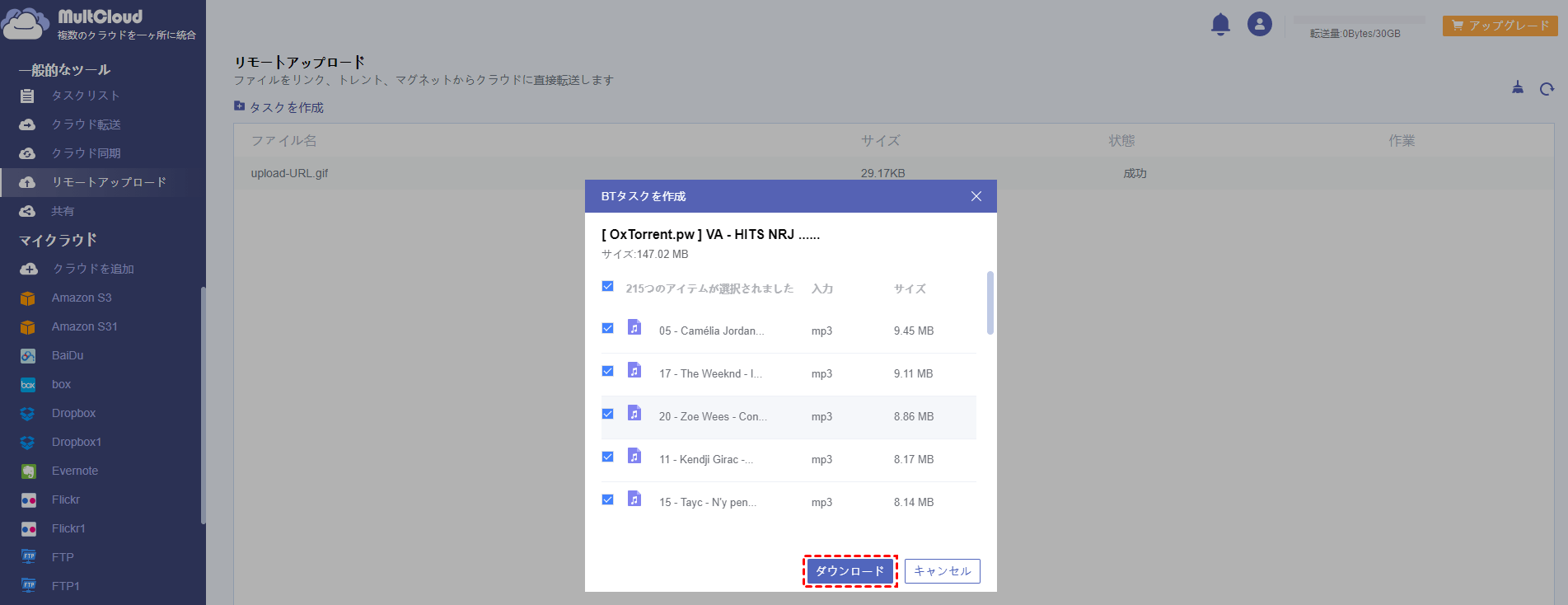Click the Evernote elephant icon
Screen dimensions: 1568x605
(28, 471)
